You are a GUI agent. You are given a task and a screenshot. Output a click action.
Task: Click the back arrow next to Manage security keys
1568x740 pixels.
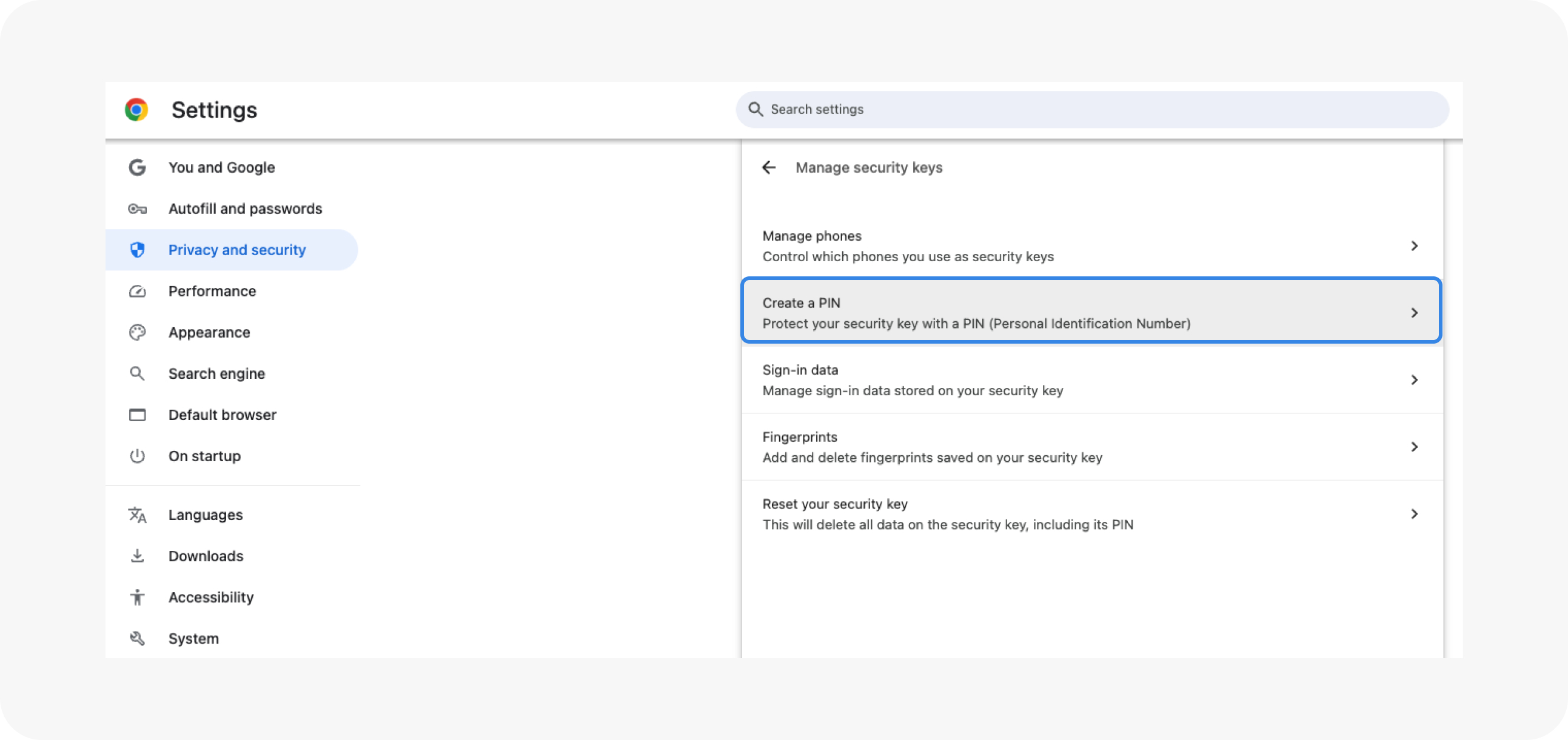[x=769, y=167]
